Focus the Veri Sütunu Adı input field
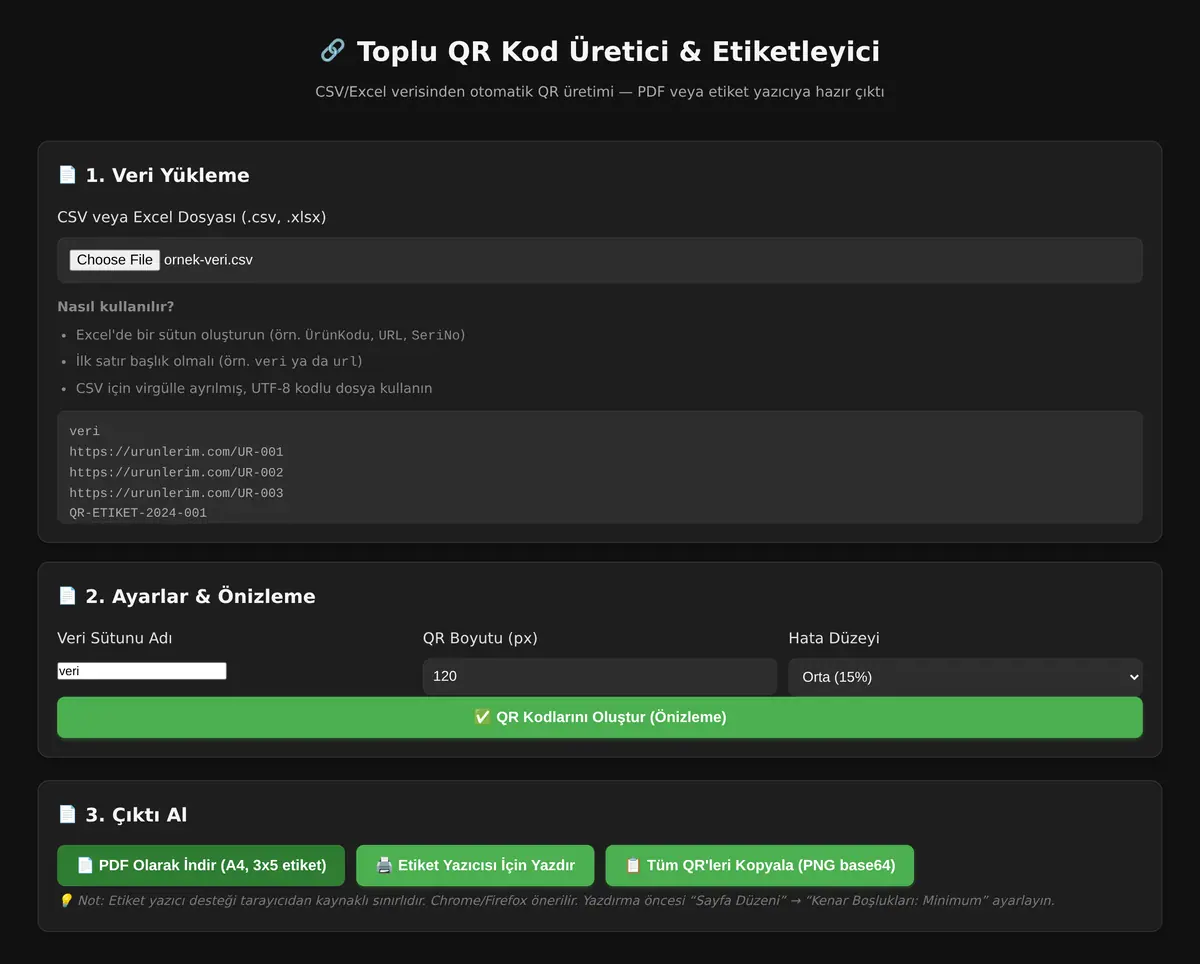The width and height of the screenshot is (1200, 964). point(142,671)
